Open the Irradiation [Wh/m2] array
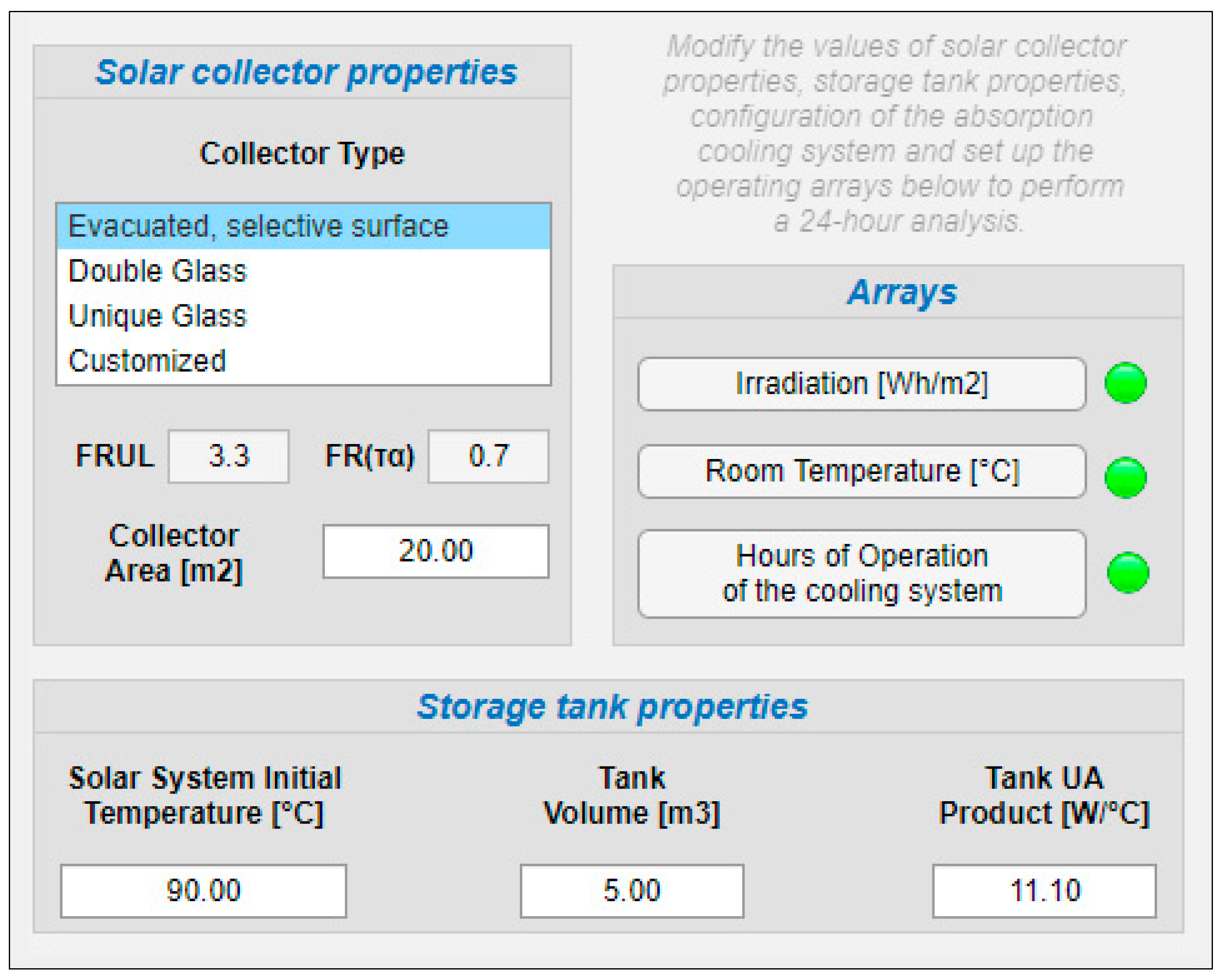1223x980 pixels. [x=861, y=383]
